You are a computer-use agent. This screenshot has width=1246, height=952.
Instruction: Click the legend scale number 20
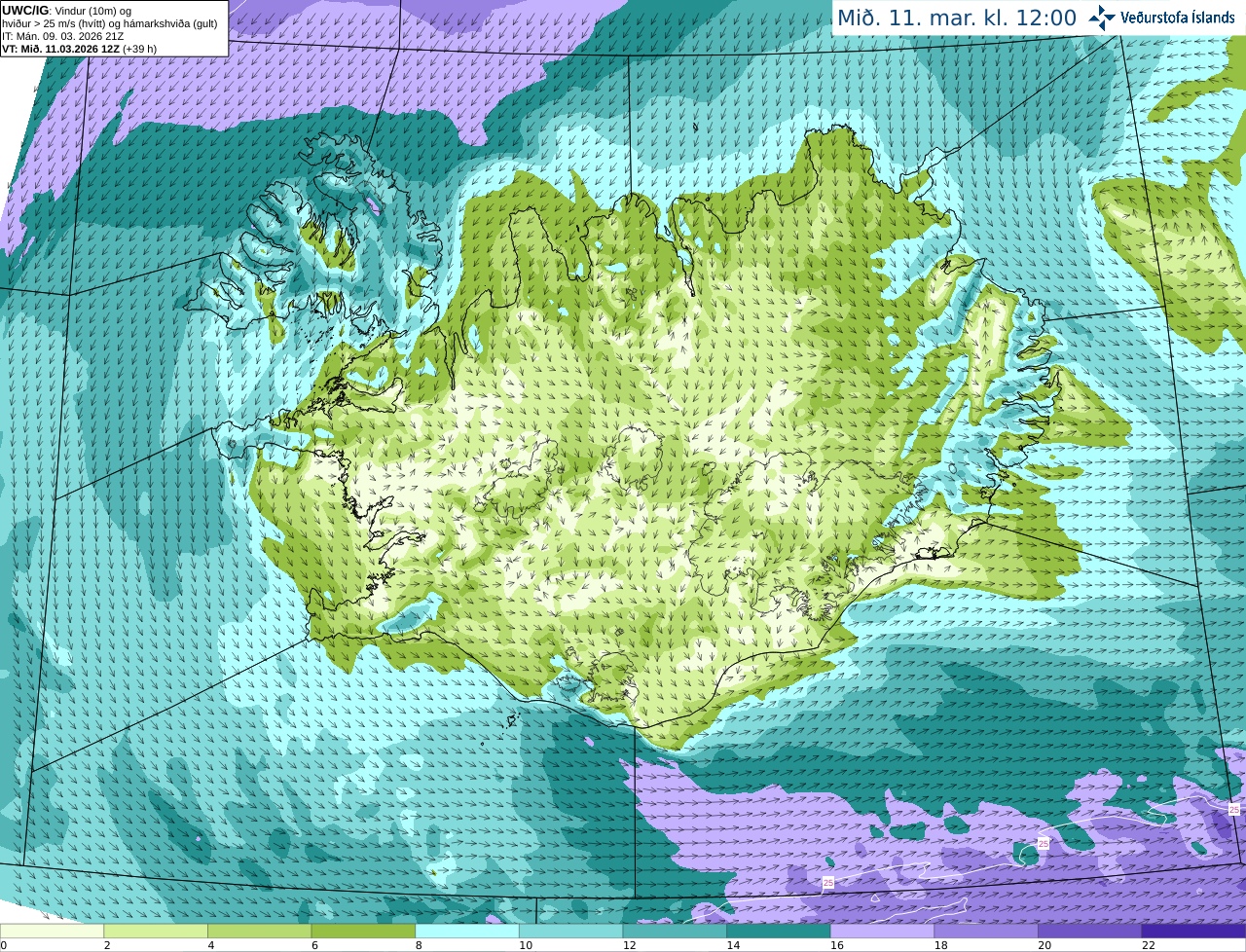tap(1044, 945)
